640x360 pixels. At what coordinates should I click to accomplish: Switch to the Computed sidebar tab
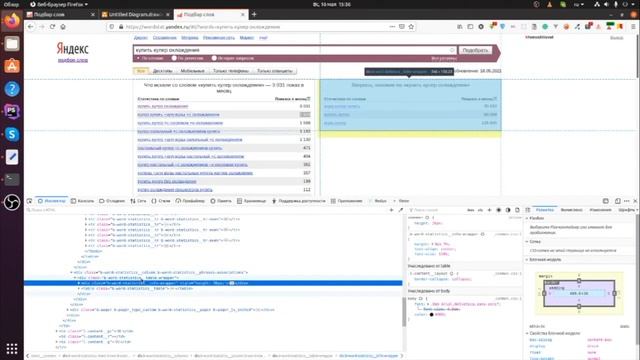tap(571, 210)
